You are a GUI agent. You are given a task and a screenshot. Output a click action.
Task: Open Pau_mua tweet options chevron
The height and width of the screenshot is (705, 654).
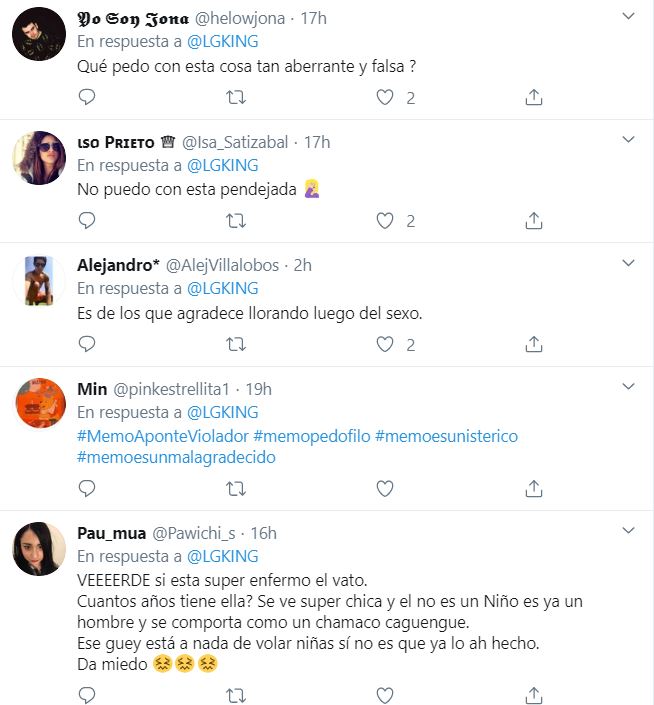pyautogui.click(x=628, y=531)
